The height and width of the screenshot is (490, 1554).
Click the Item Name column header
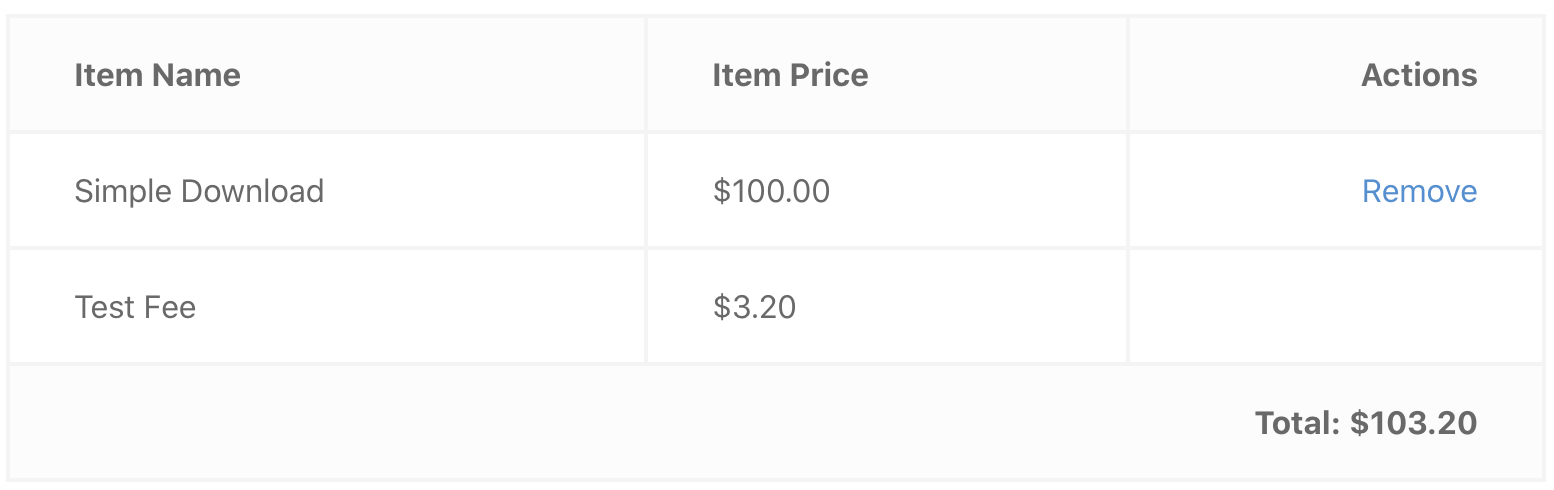[x=157, y=75]
